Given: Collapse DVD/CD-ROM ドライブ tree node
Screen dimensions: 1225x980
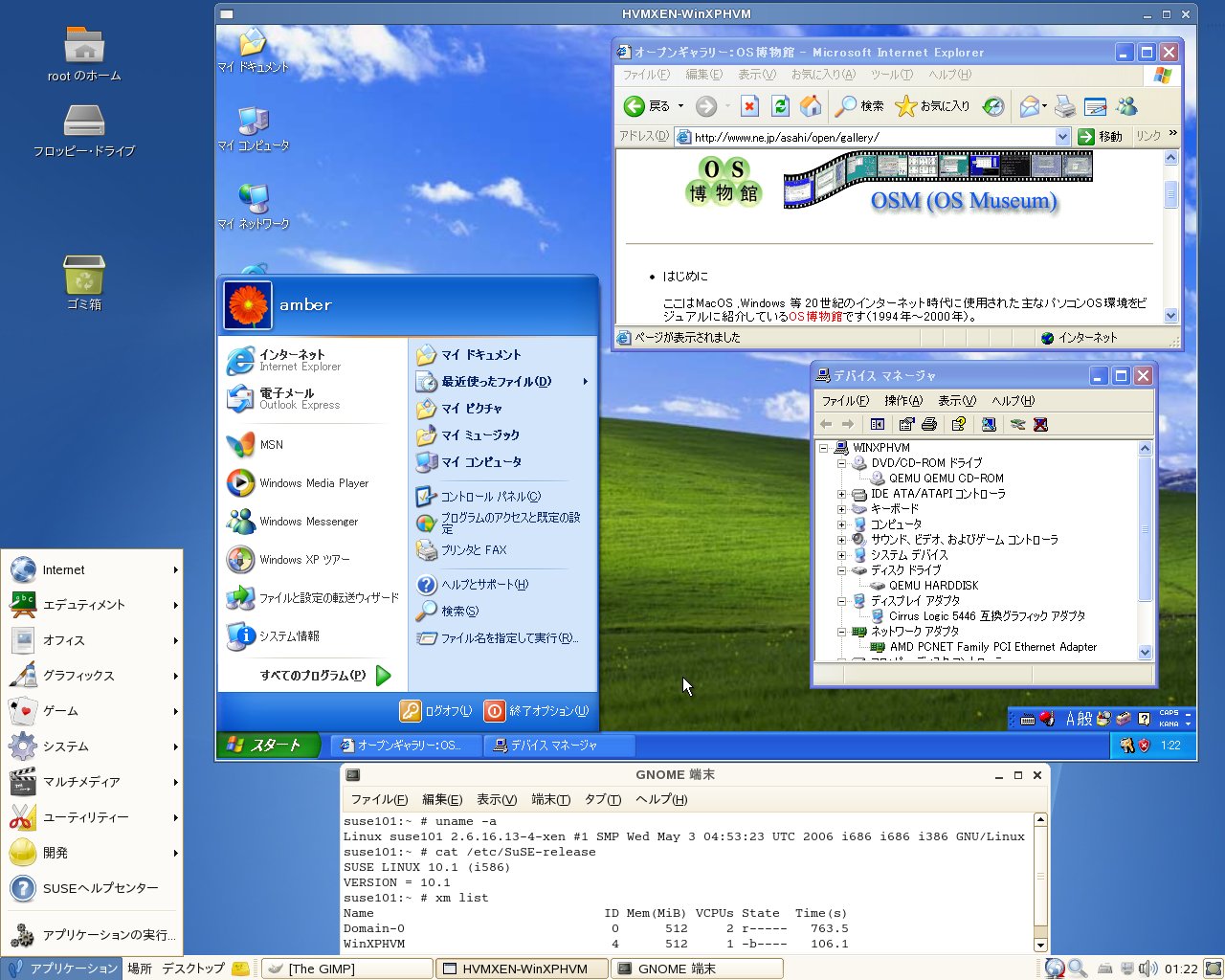Looking at the screenshot, I should (841, 463).
